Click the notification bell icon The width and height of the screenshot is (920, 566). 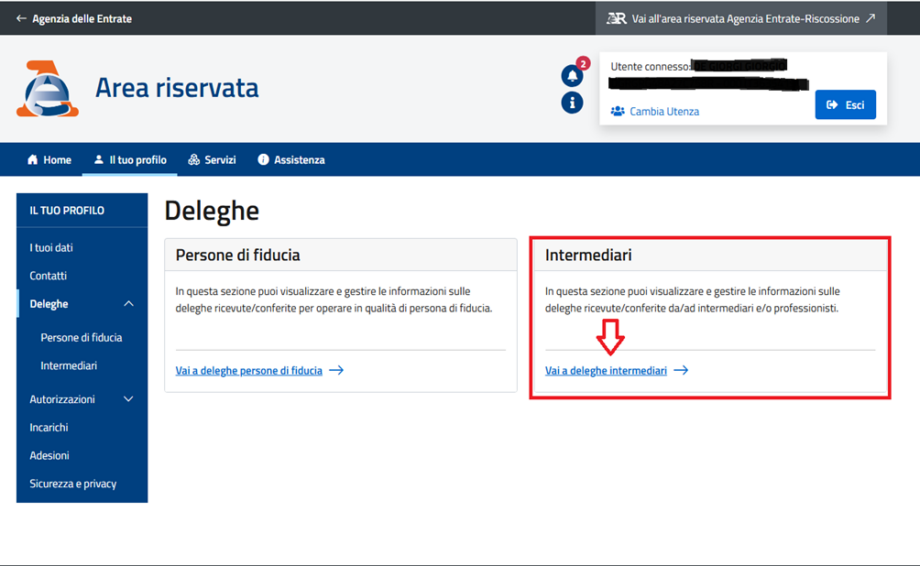tap(572, 75)
